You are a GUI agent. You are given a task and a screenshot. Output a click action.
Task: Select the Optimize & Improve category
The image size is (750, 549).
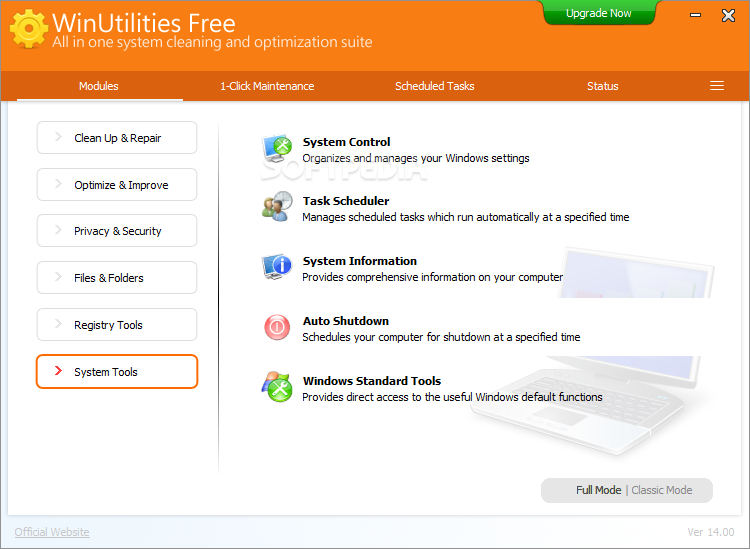coord(117,185)
